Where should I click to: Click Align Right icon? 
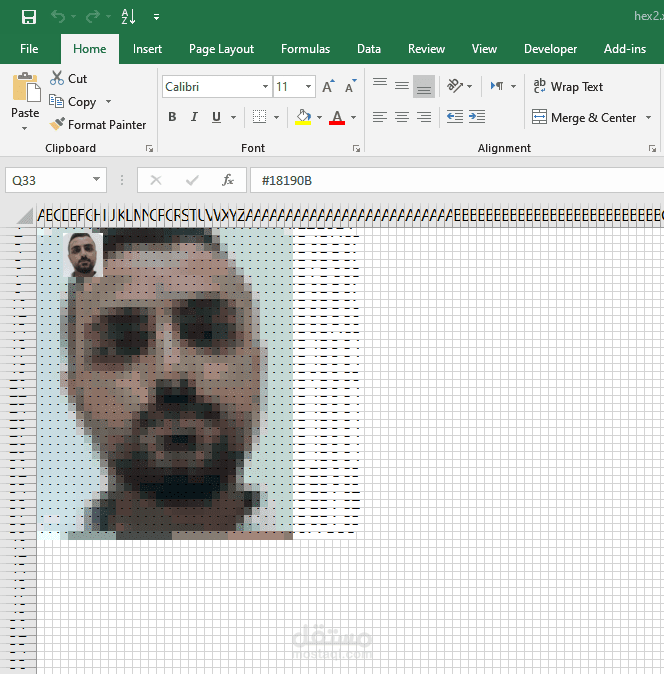pos(424,117)
